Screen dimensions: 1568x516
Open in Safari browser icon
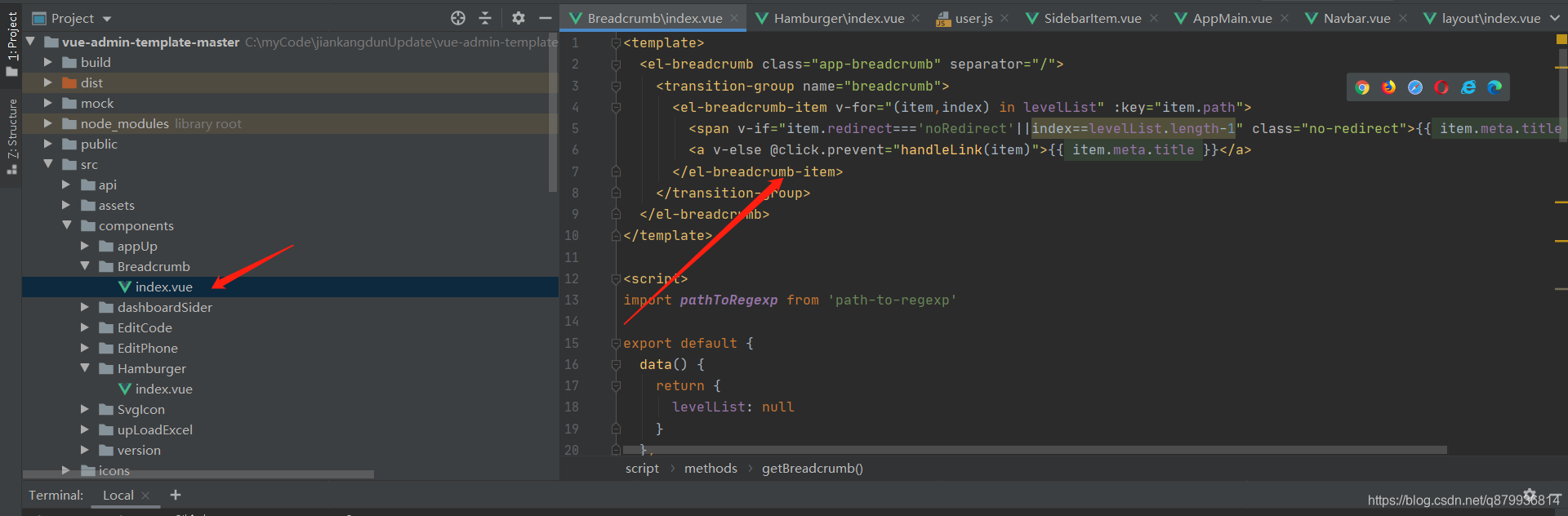click(x=1415, y=87)
